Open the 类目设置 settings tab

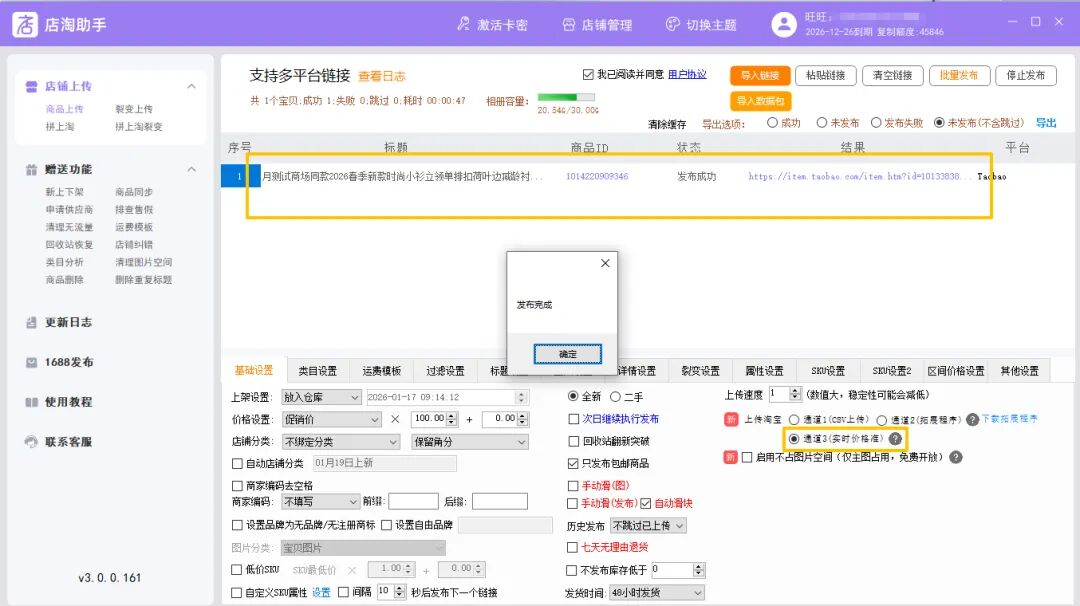click(x=318, y=369)
